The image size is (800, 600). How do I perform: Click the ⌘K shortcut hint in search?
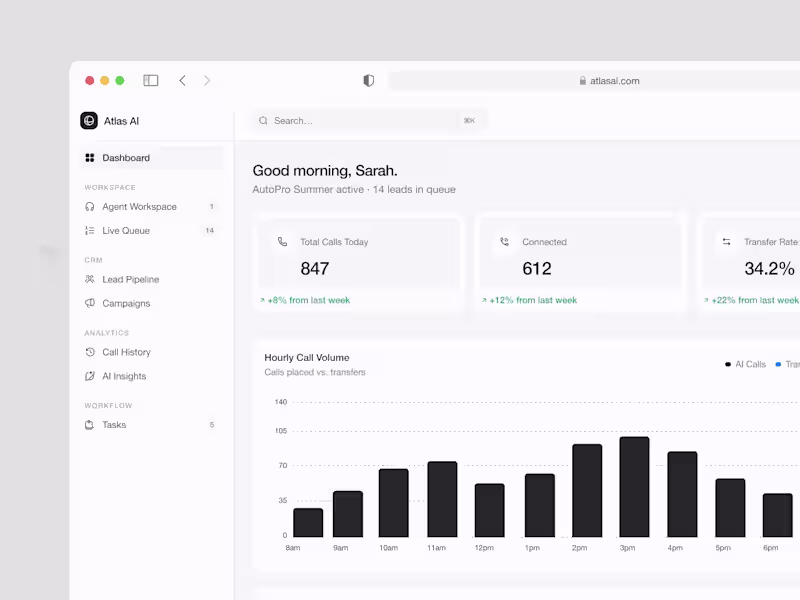coord(469,121)
